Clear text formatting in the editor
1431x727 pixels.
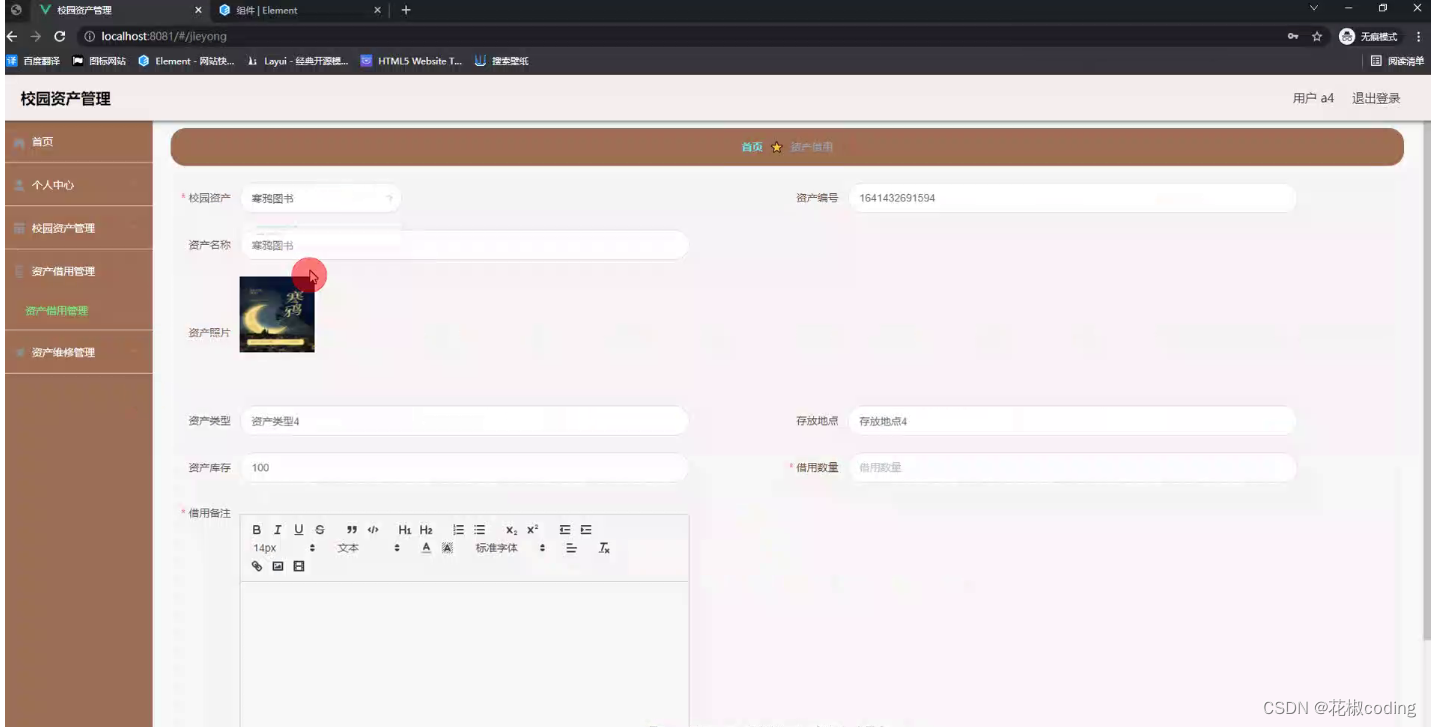(604, 548)
